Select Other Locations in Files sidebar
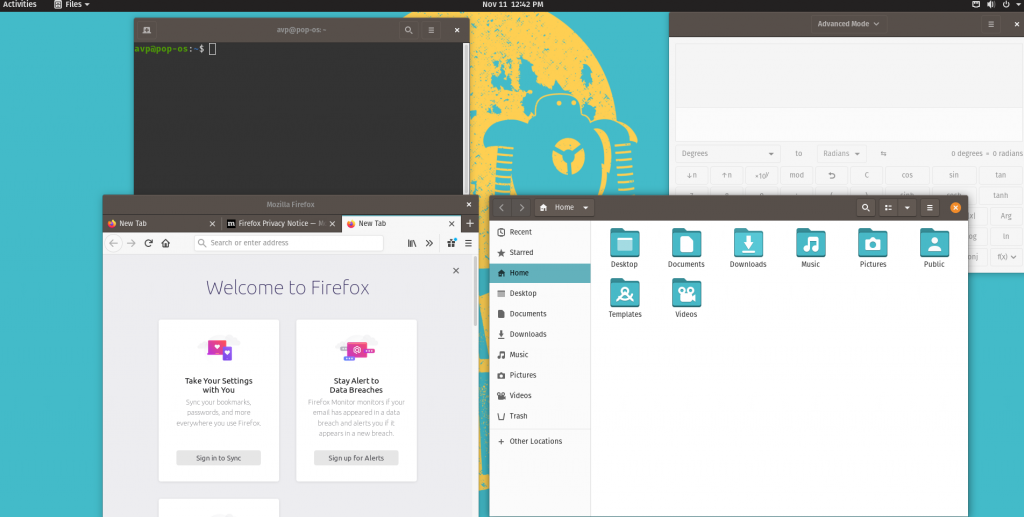1024x517 pixels. pos(540,441)
